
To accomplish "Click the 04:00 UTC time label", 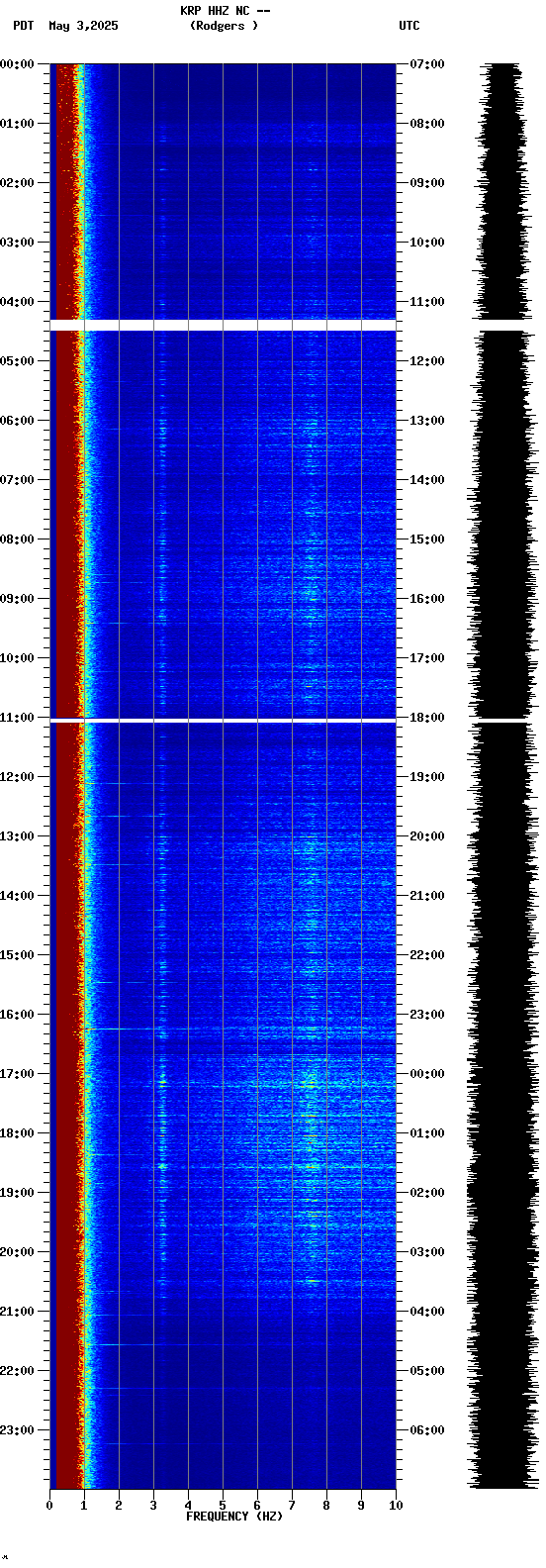I will 427,1312.
